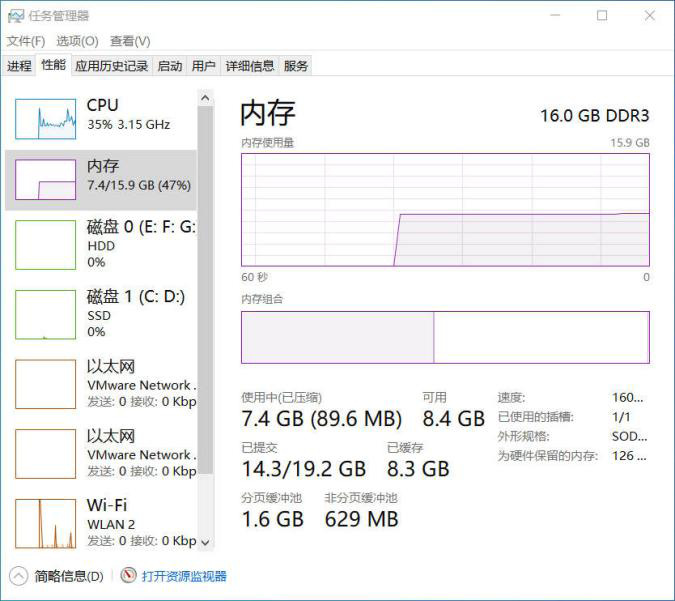Switch to the Processes (进程) tab
The image size is (675, 601).
19,66
